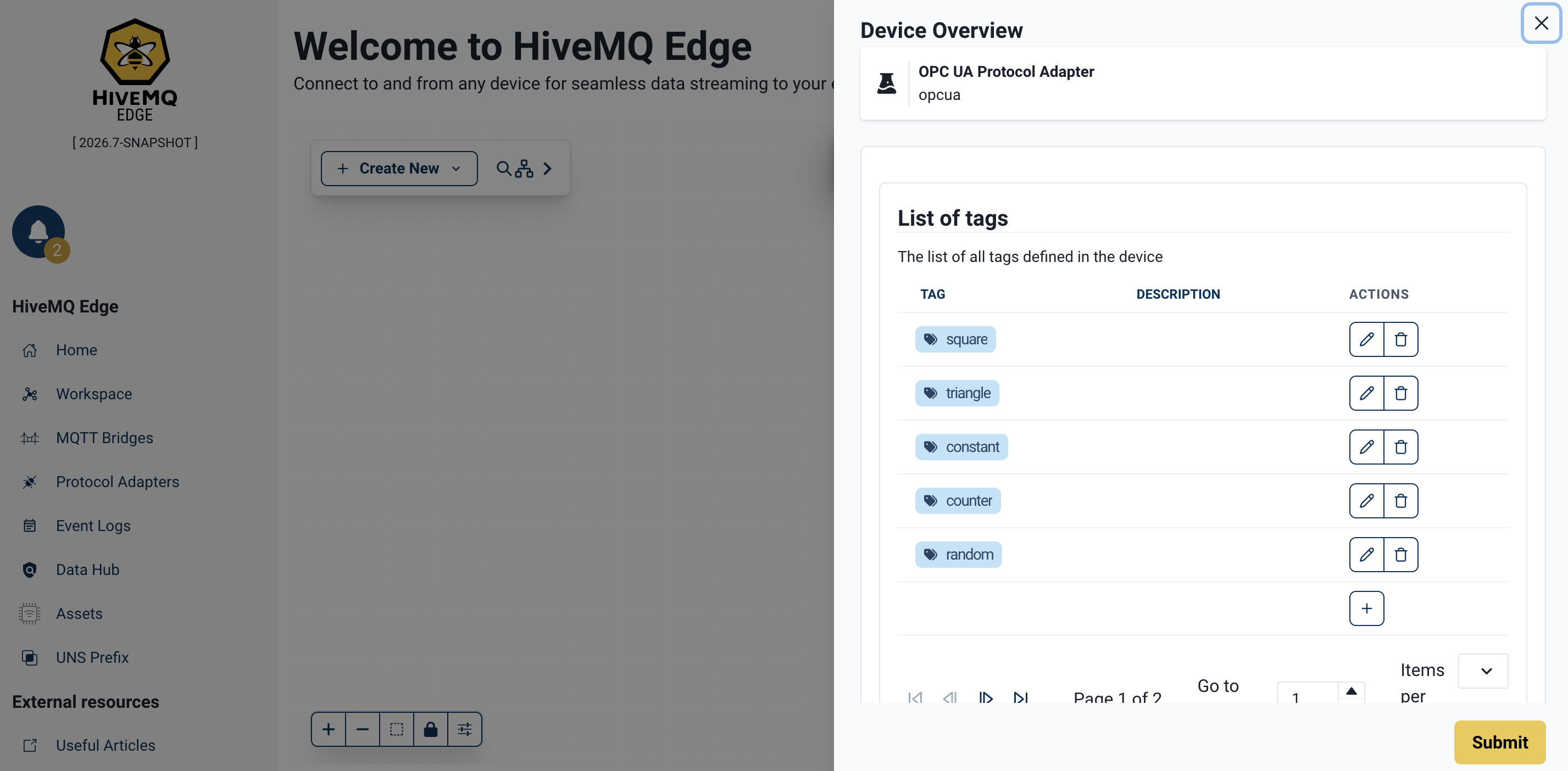The width and height of the screenshot is (1568, 771).
Task: Go to MQTT Bridges section
Action: click(x=104, y=438)
